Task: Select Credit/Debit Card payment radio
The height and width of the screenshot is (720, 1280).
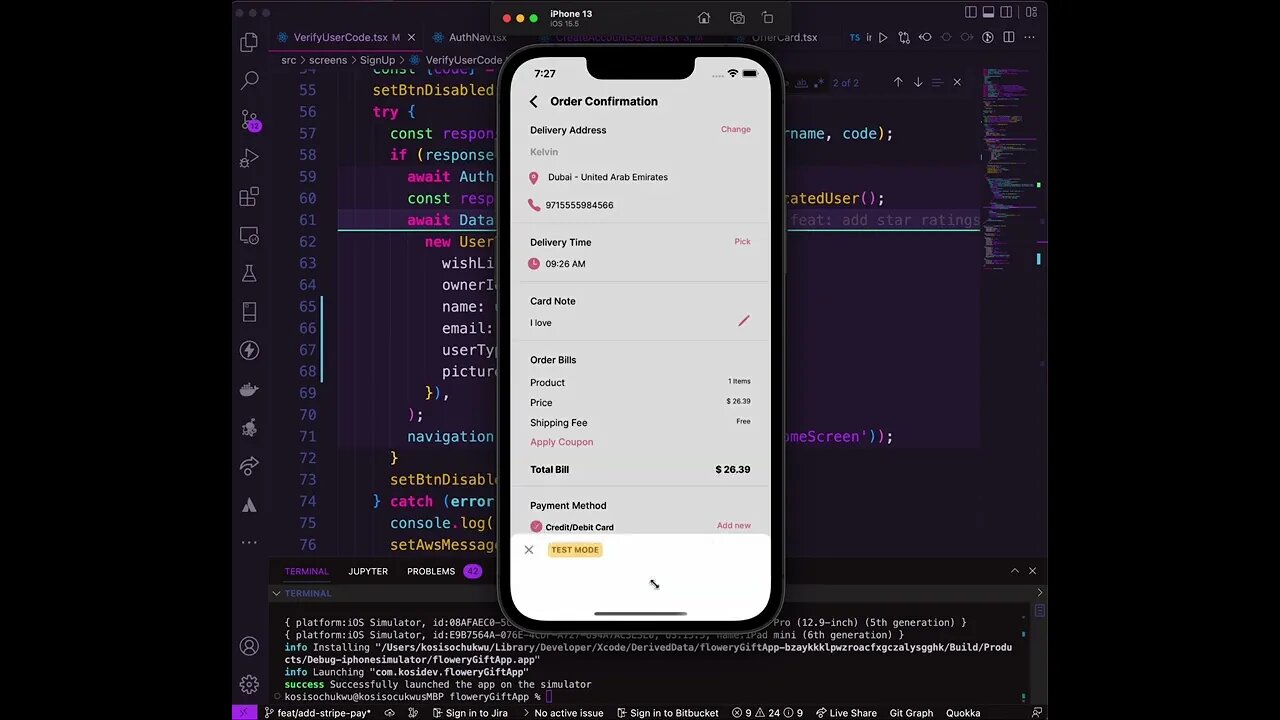Action: click(x=536, y=527)
